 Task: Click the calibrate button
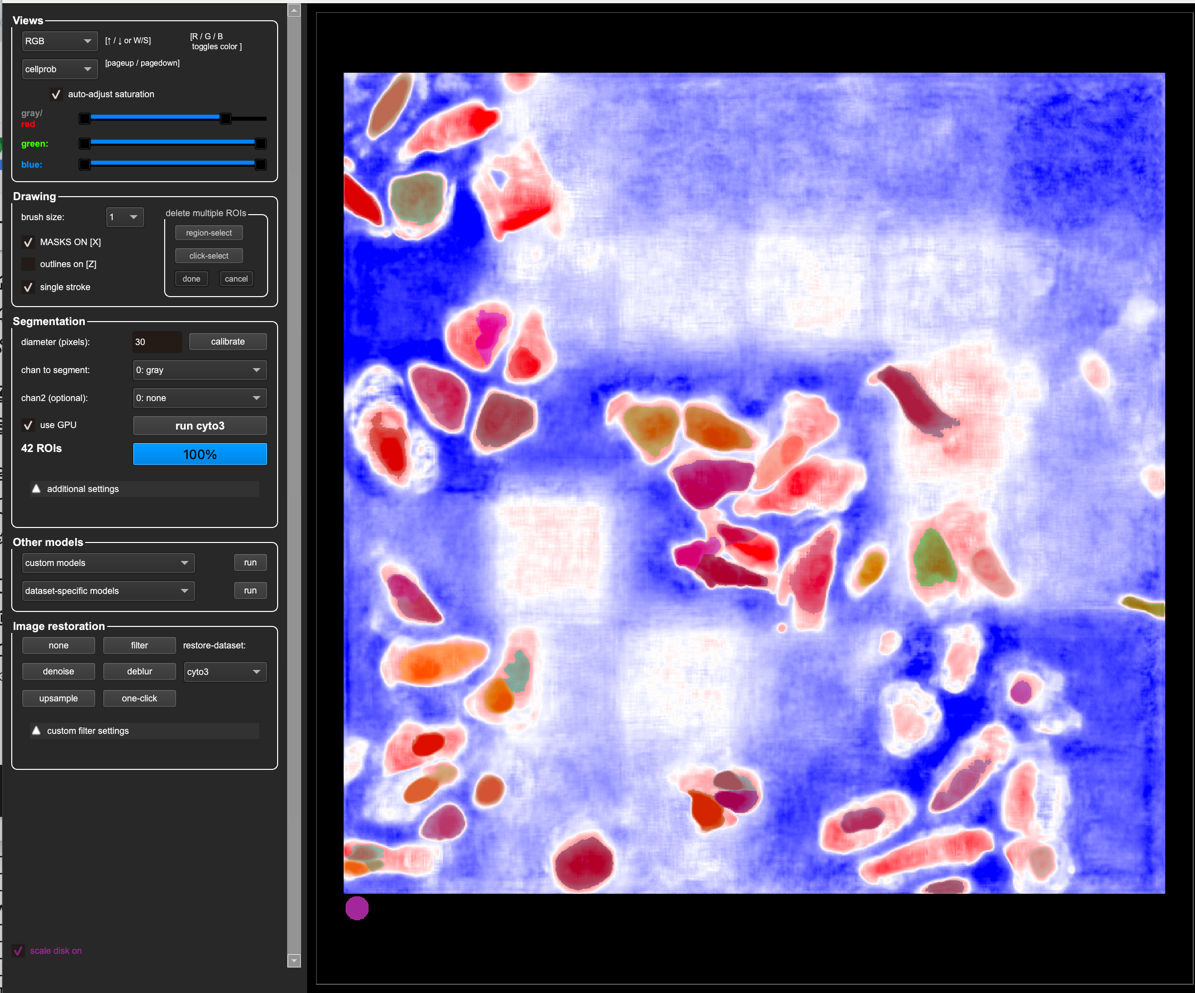228,341
